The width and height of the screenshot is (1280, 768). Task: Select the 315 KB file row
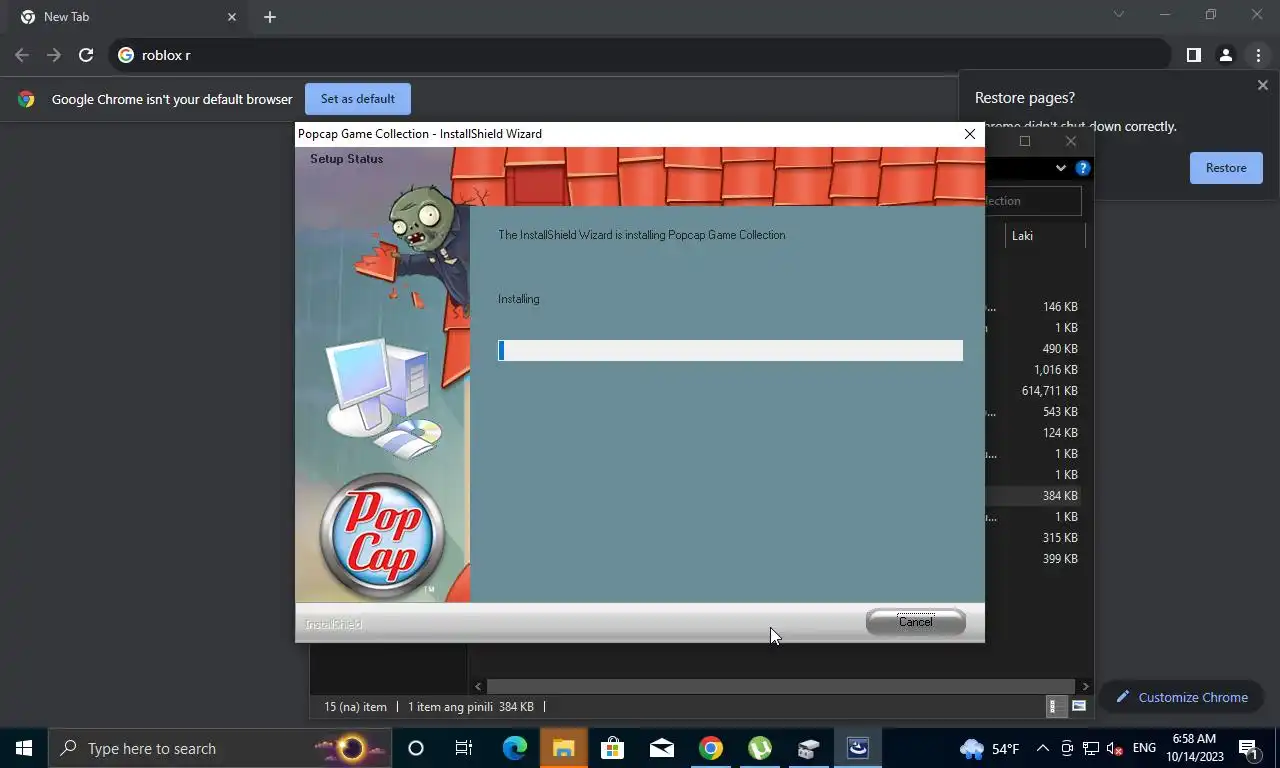[x=1034, y=538]
